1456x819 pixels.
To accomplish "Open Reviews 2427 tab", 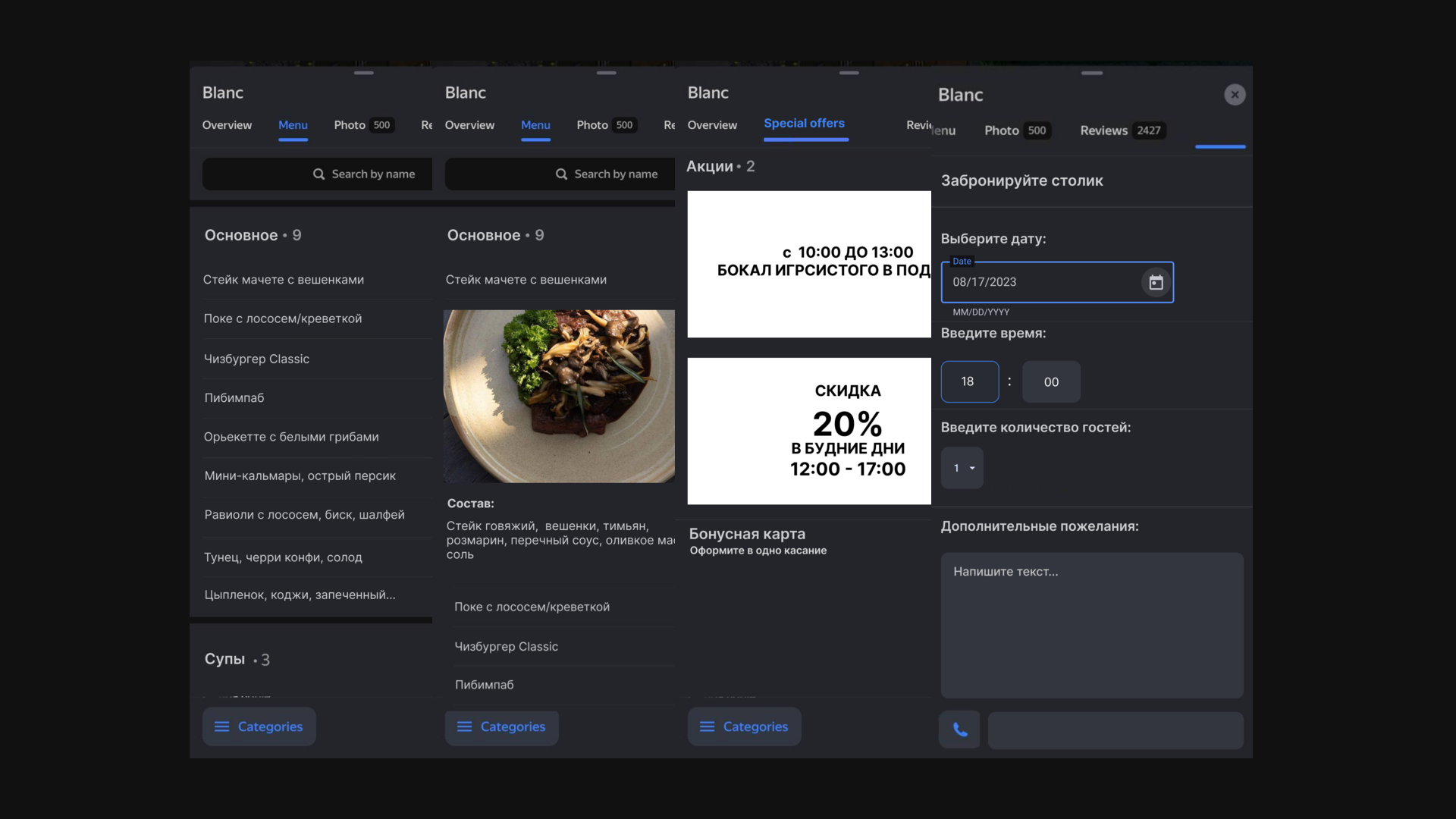I will point(1121,130).
